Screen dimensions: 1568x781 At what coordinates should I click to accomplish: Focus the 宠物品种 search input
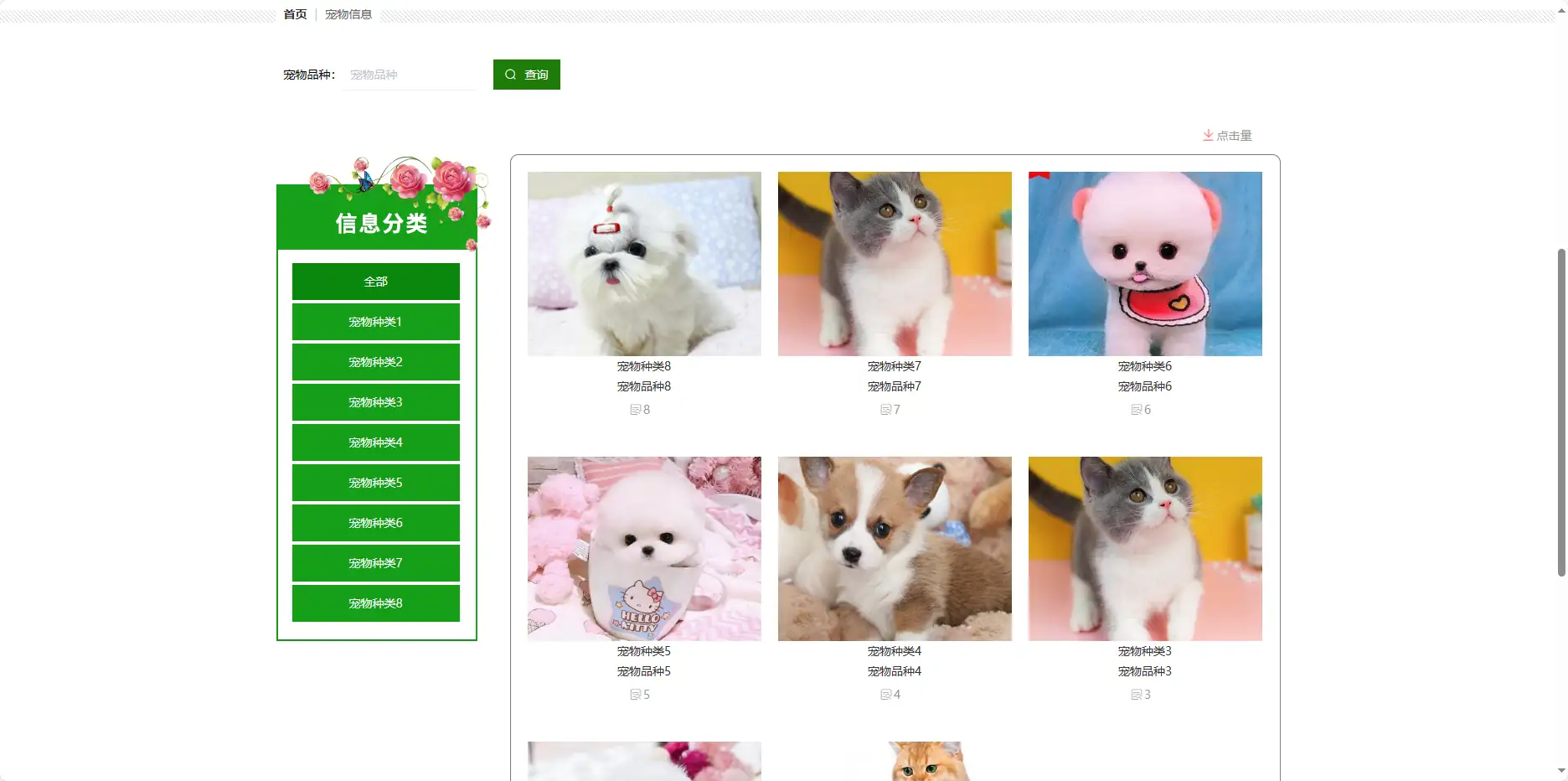(x=410, y=75)
